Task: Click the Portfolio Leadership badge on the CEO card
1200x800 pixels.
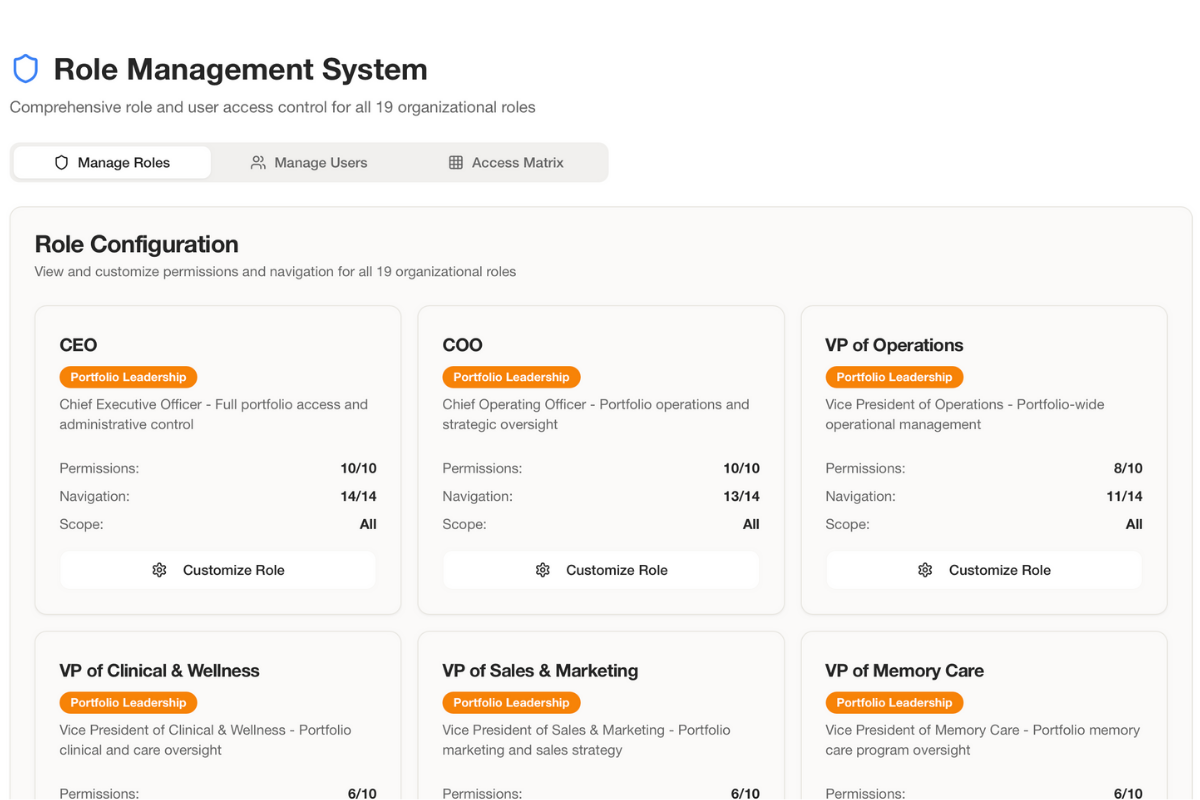Action: click(x=128, y=377)
